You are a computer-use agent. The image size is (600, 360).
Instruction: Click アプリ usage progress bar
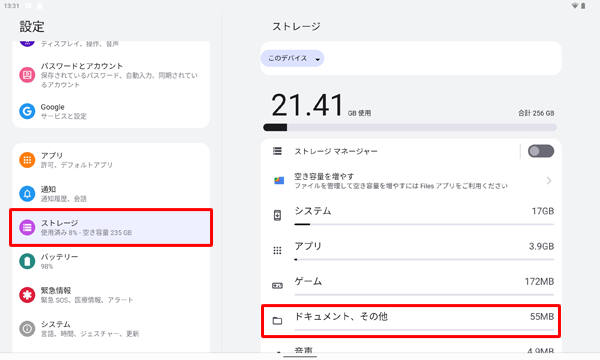point(424,259)
